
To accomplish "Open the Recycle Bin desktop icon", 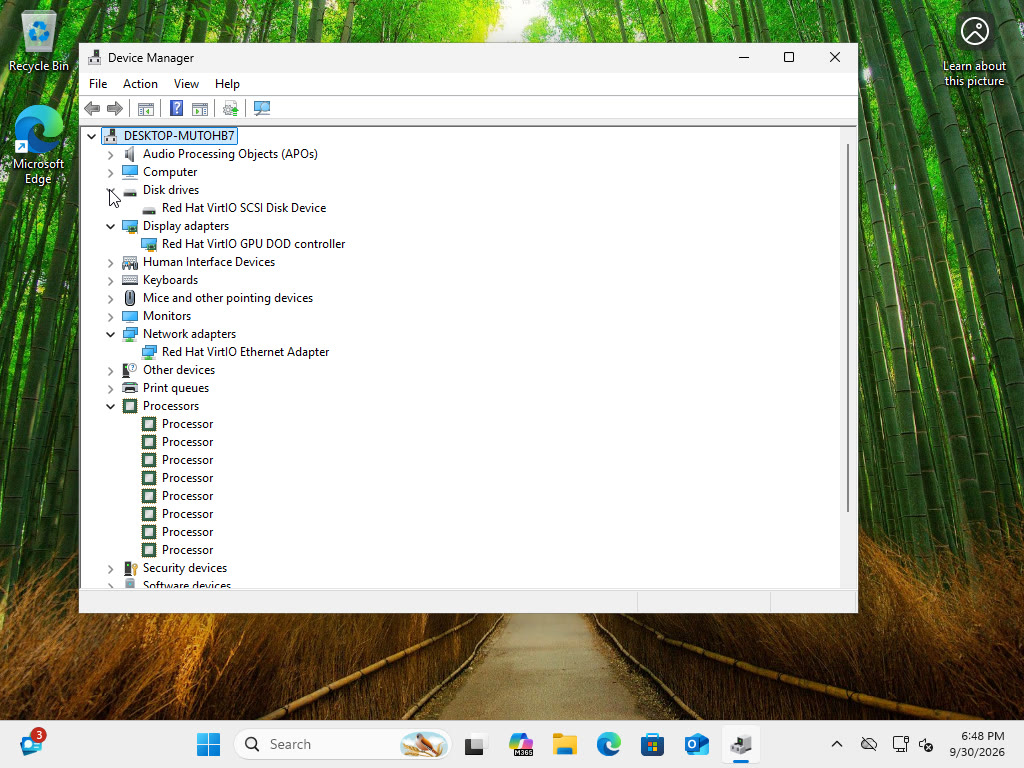I will coord(39,41).
